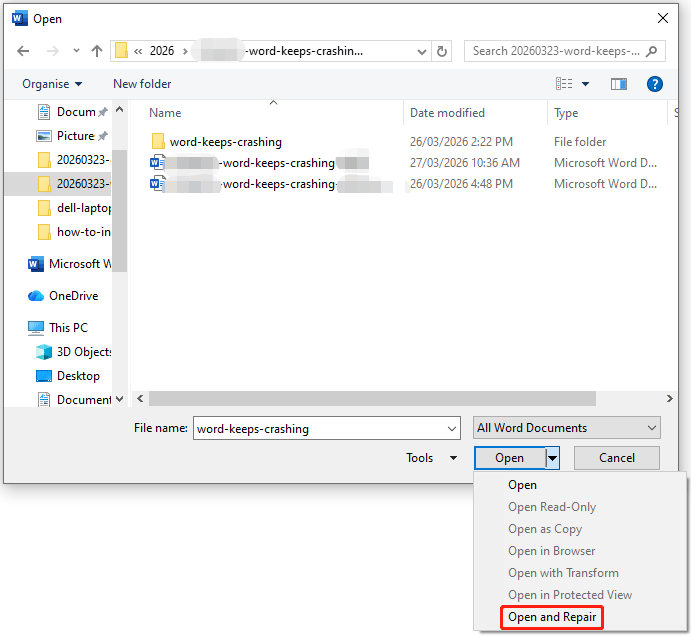
Task: Select Open and Repair option
Action: coord(552,617)
